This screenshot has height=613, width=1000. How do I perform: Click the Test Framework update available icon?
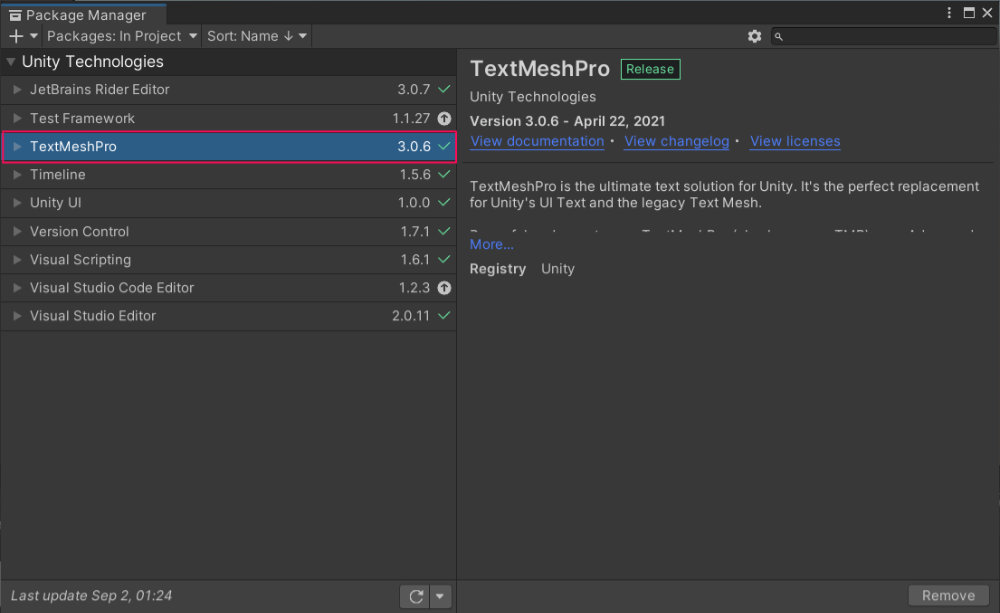[x=445, y=118]
